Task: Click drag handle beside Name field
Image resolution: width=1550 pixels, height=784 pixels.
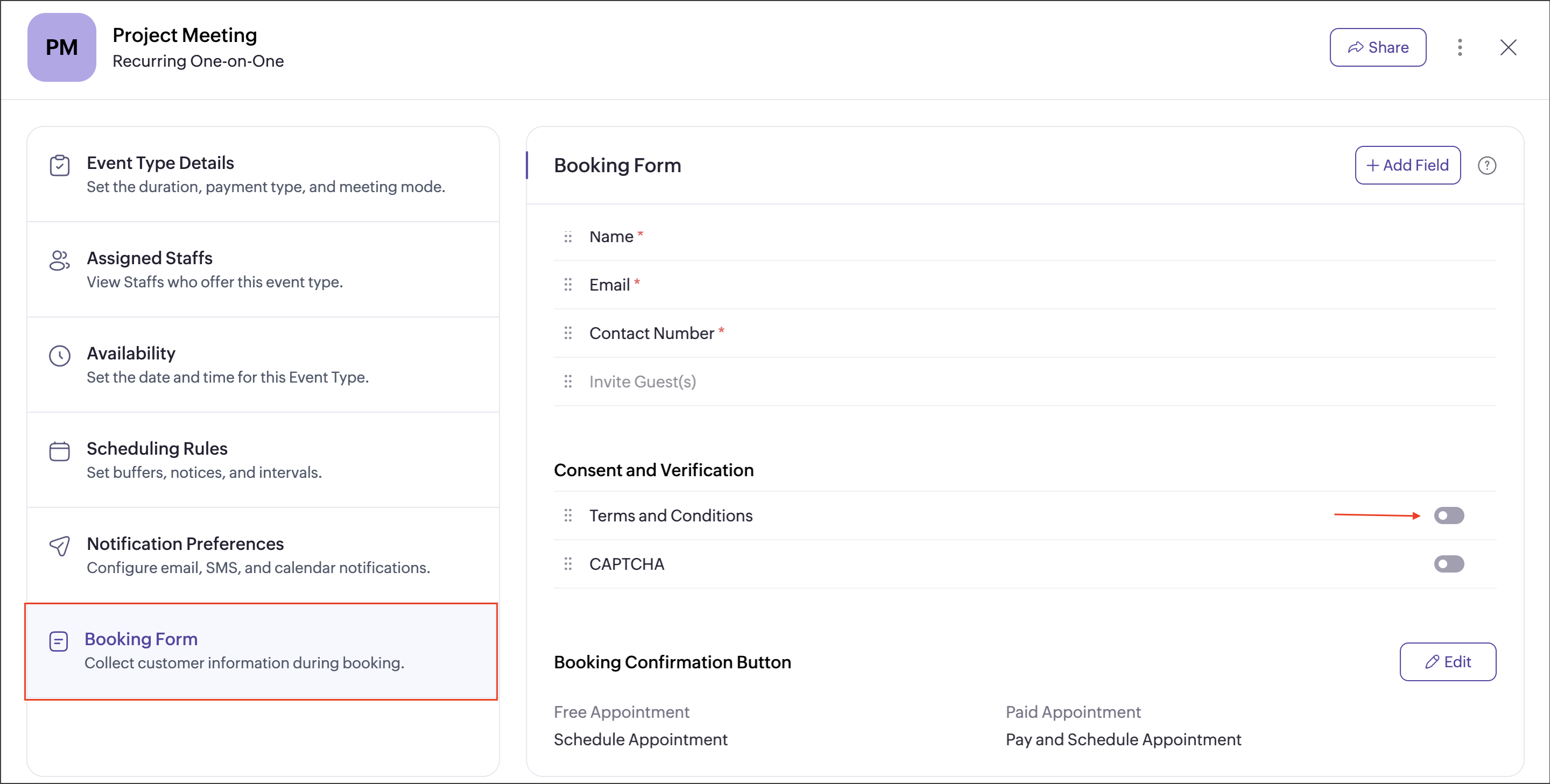Action: click(567, 237)
